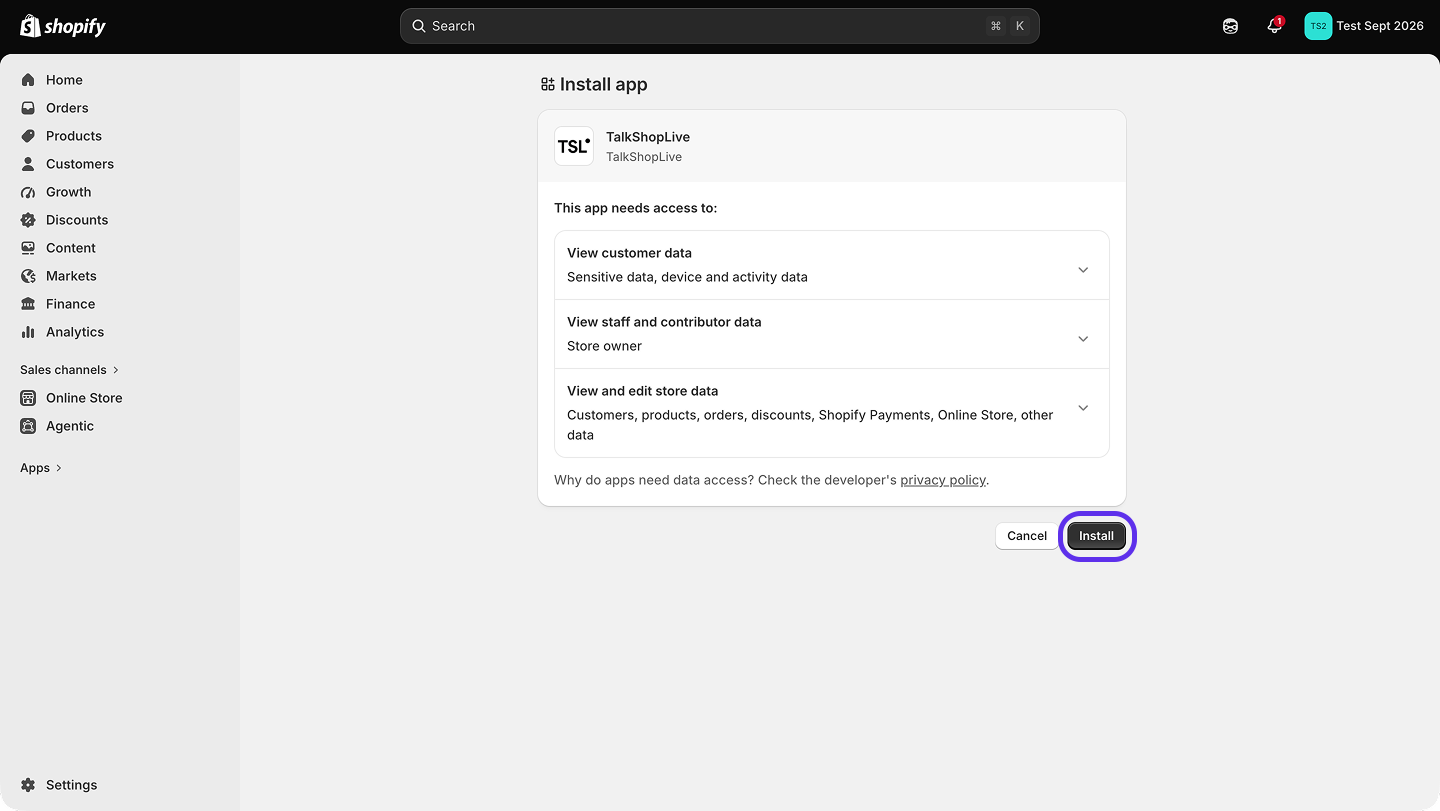
Task: Click the Shopify logo
Action: click(63, 26)
